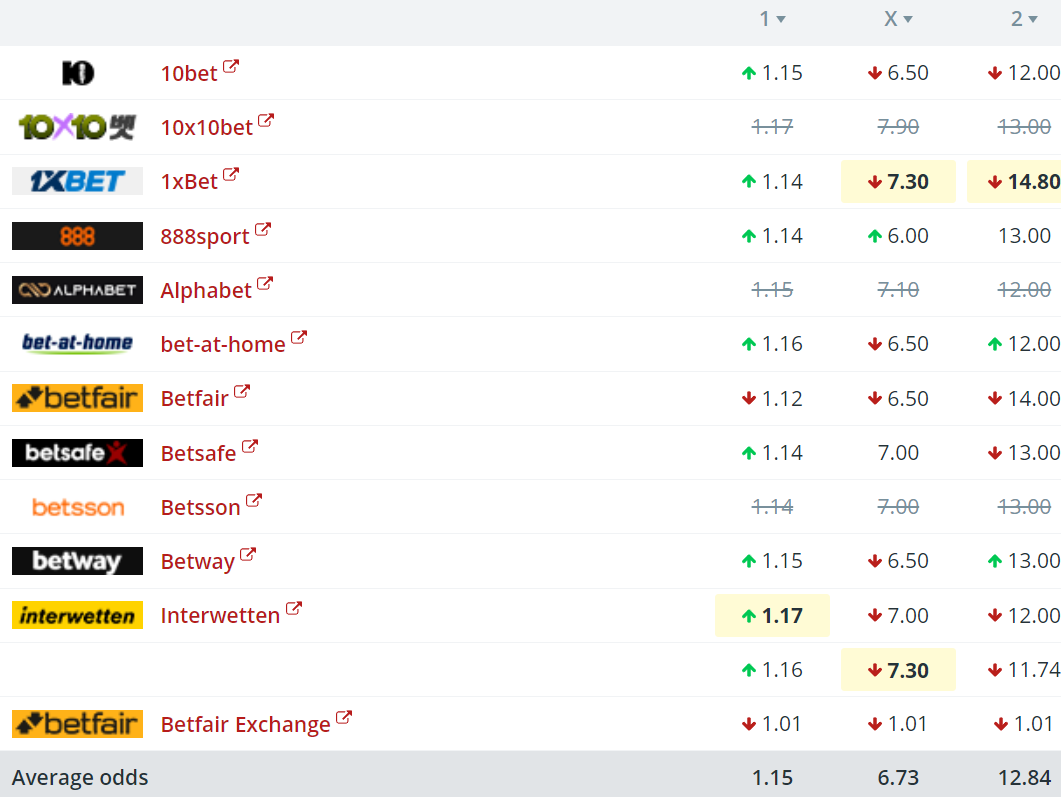Select highlighted 7.30 draw odds for 1xBet
The width and height of the screenshot is (1061, 797).
(x=898, y=182)
